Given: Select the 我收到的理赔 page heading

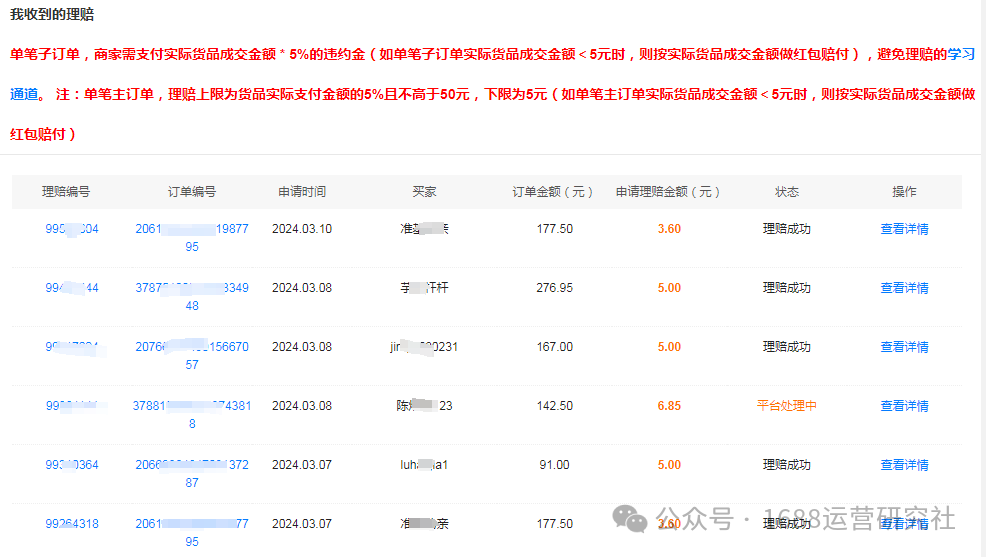Looking at the screenshot, I should click(x=52, y=14).
